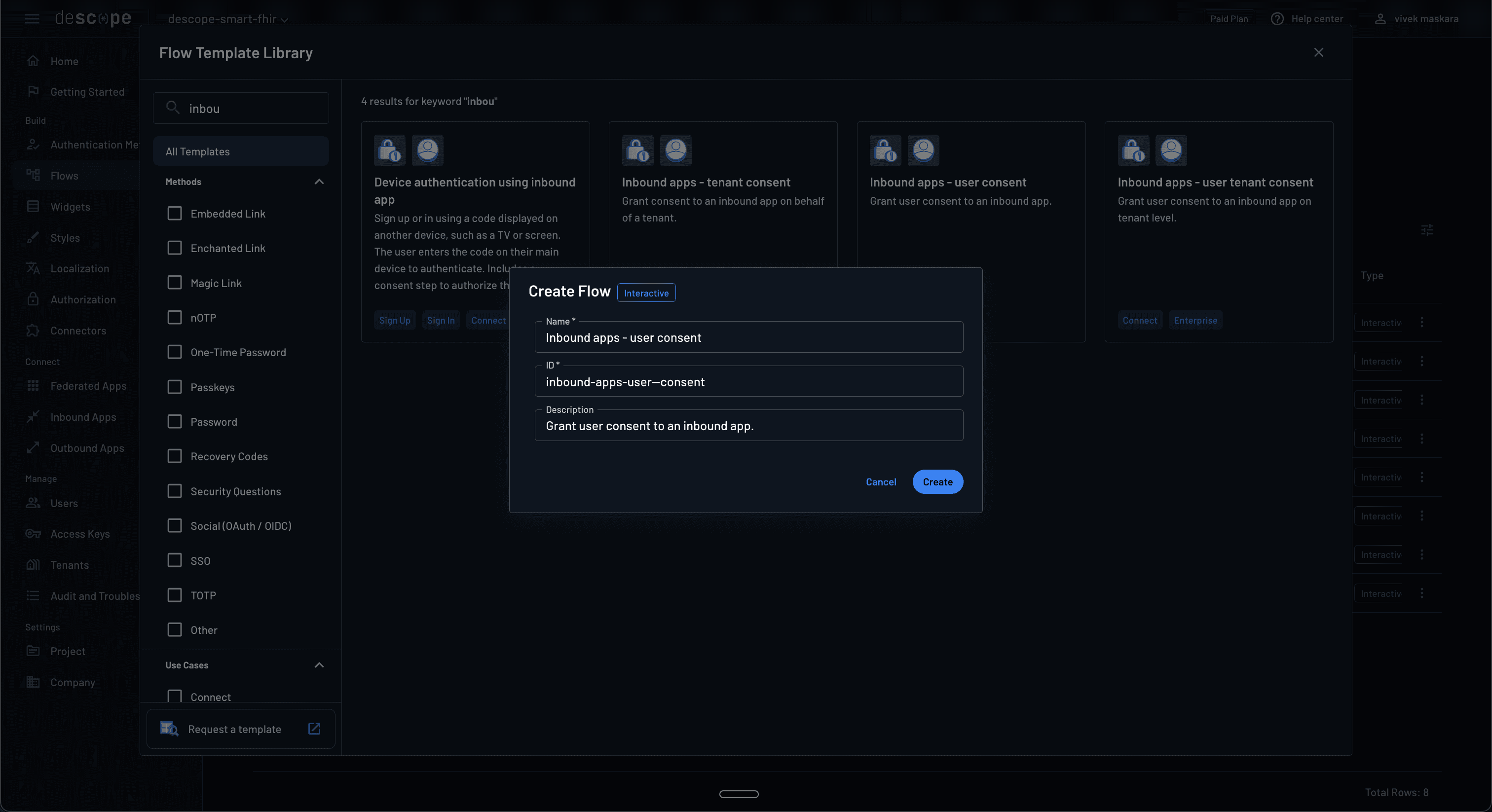Switch to the Users section
Image resolution: width=1492 pixels, height=812 pixels.
point(64,503)
